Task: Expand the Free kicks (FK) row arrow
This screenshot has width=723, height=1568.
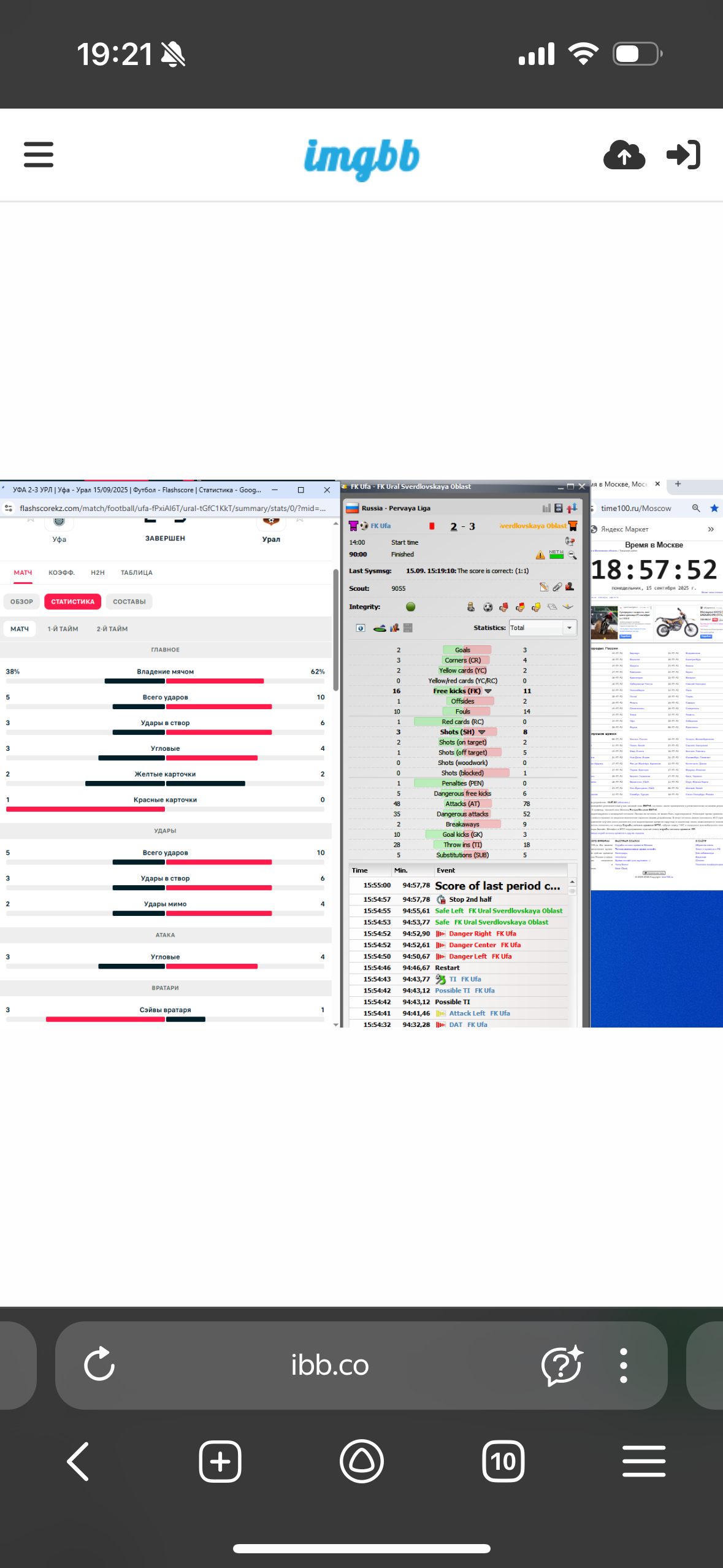Action: (488, 691)
